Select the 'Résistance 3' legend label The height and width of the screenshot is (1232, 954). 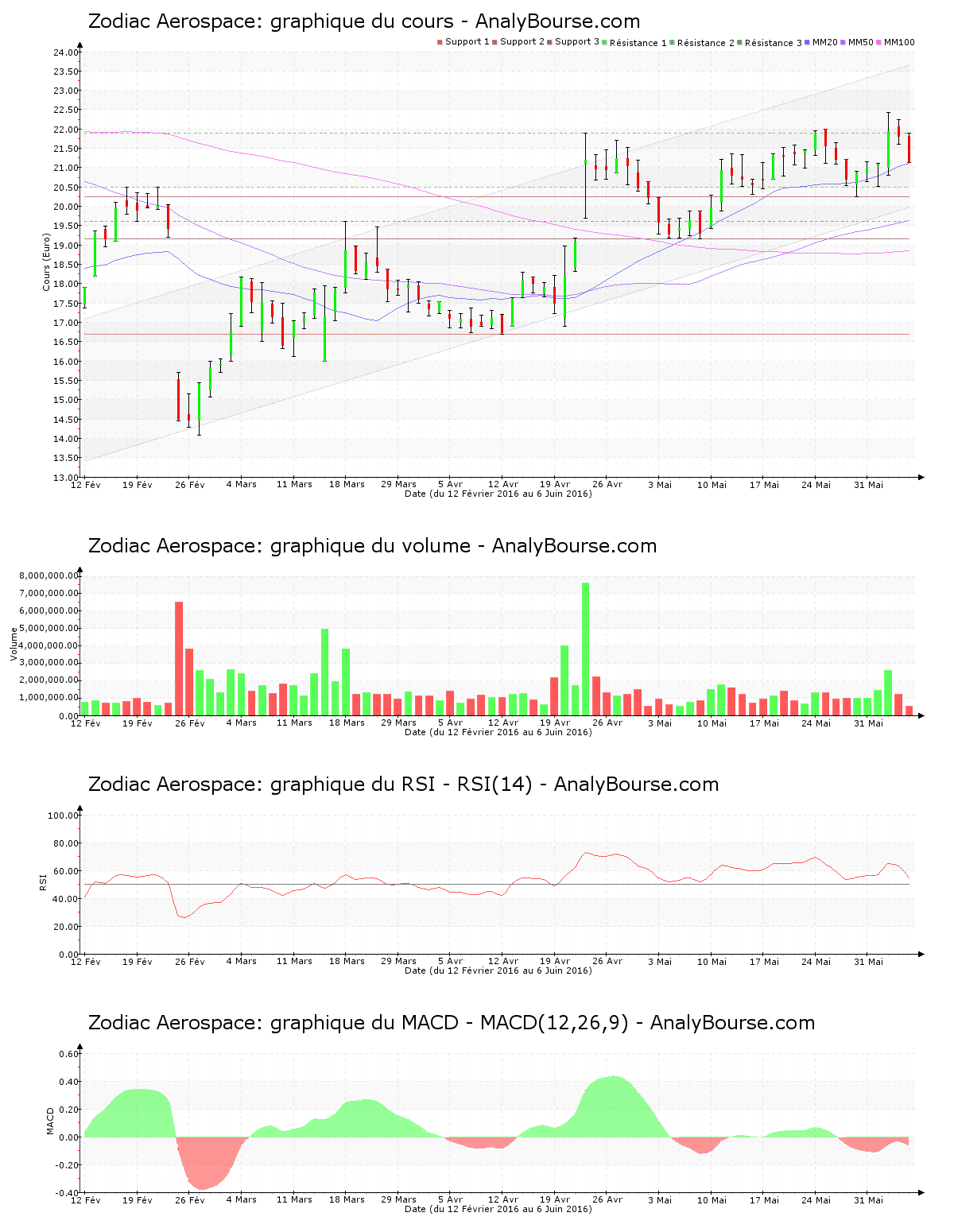click(774, 43)
